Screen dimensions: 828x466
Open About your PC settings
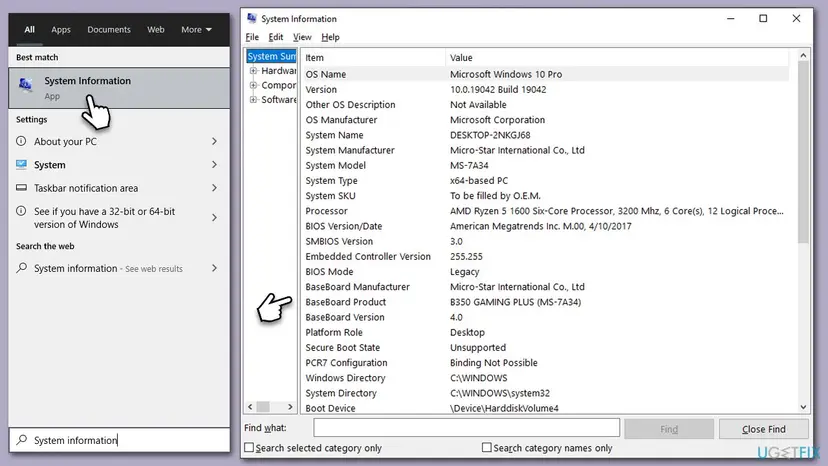[119, 141]
